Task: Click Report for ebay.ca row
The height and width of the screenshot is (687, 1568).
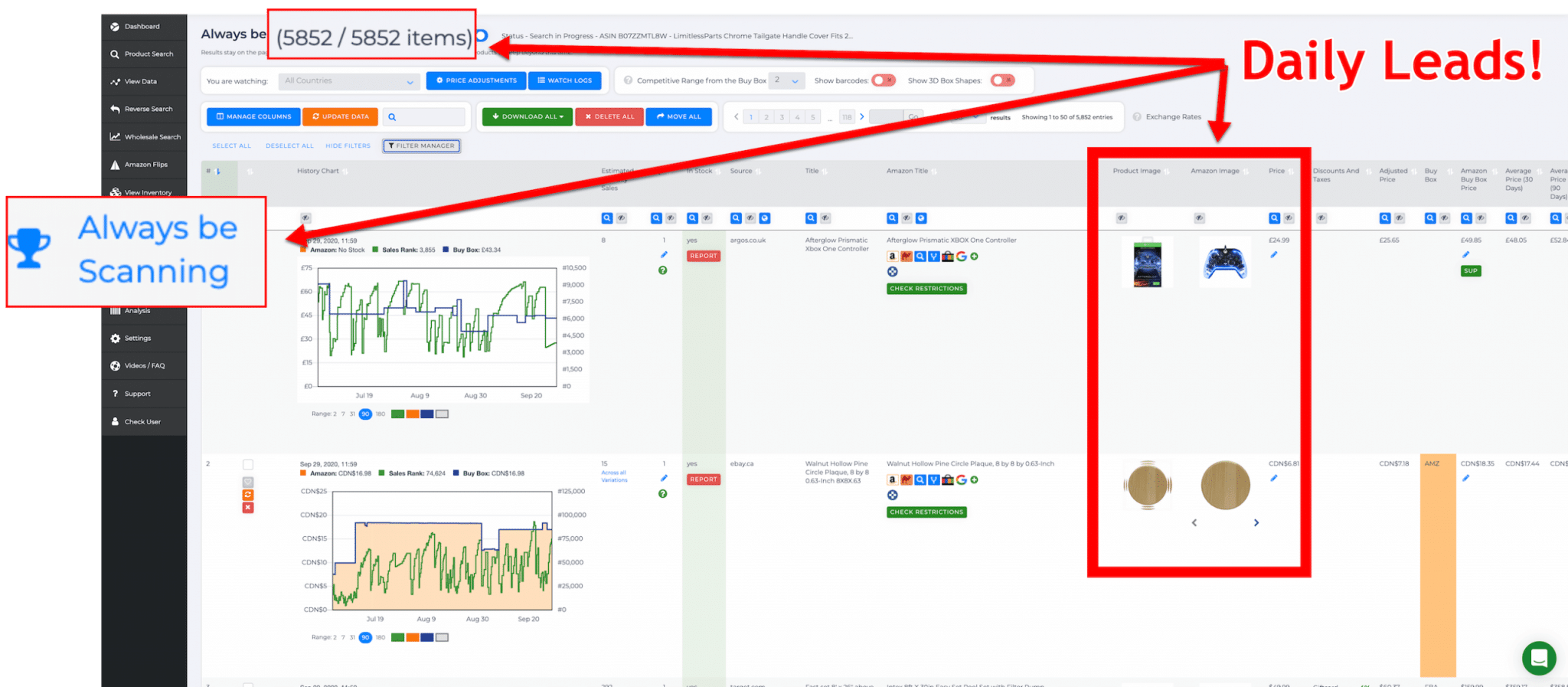Action: (704, 479)
